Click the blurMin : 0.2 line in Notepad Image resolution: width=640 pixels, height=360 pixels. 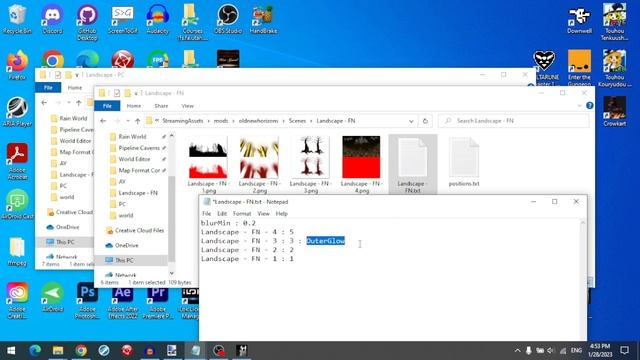pos(228,223)
